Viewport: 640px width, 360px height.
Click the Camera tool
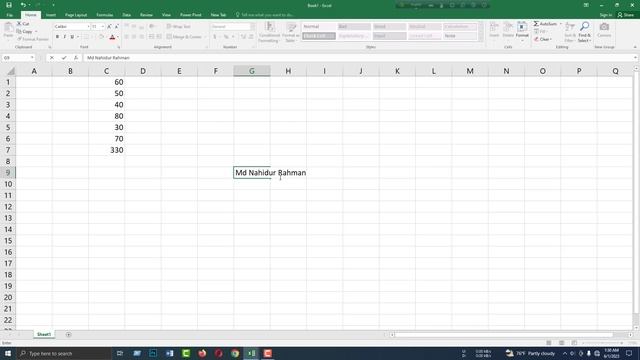(x=604, y=31)
